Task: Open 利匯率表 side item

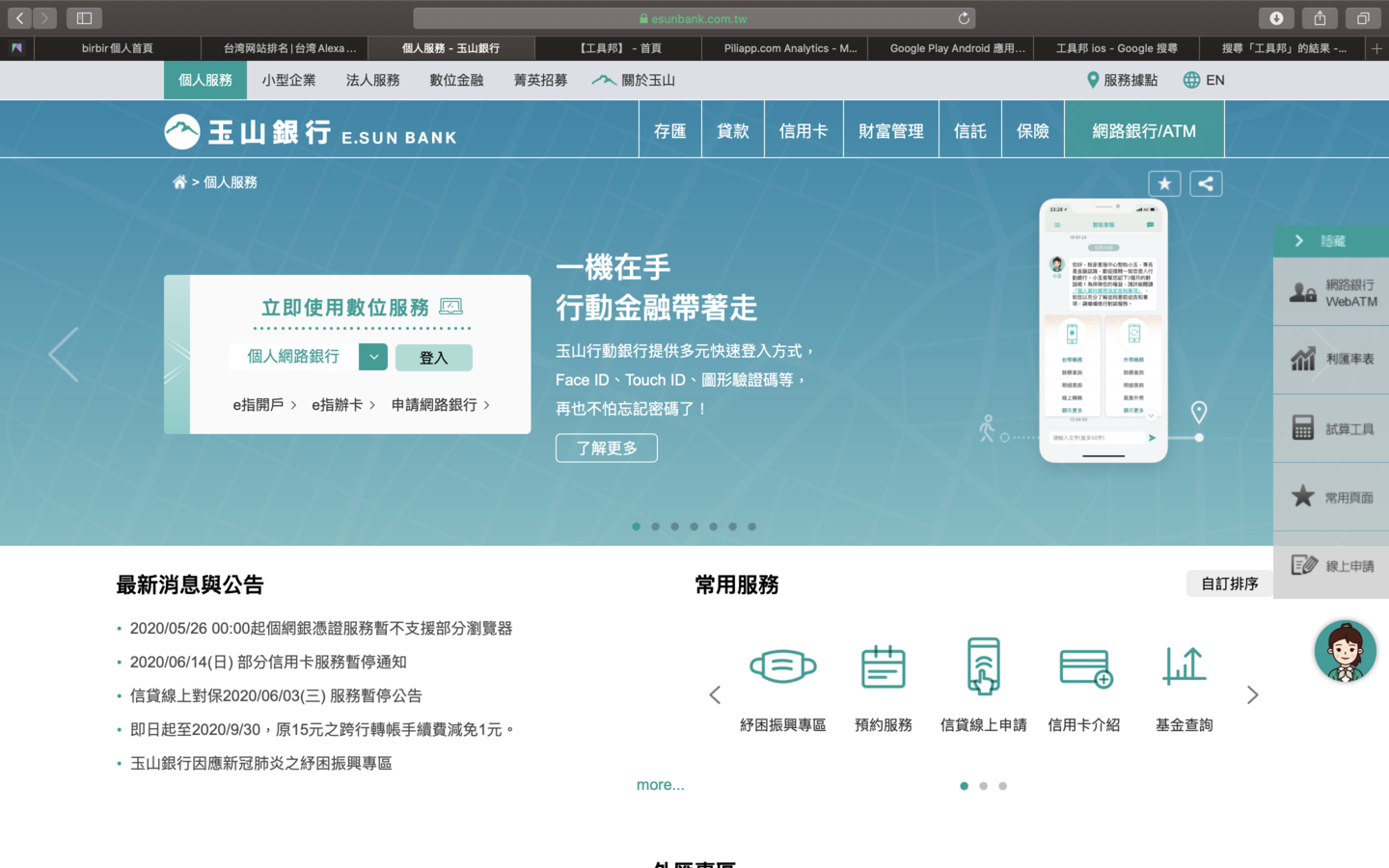Action: tap(1331, 360)
